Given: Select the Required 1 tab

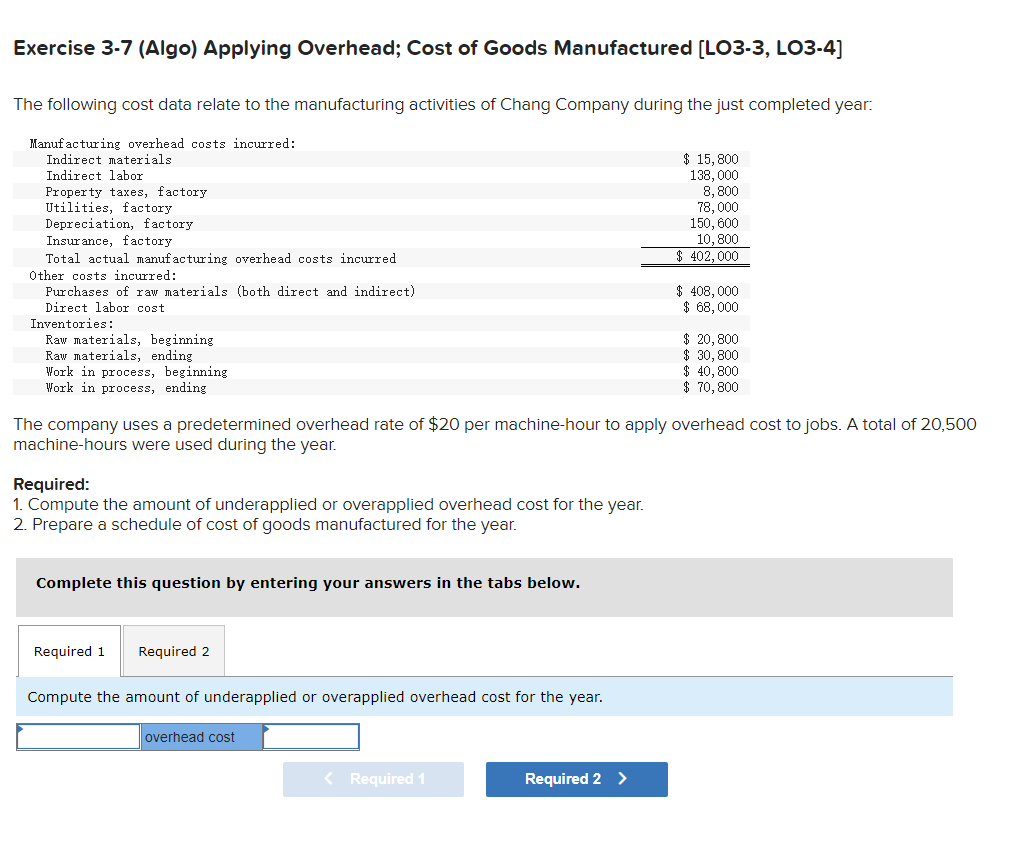Looking at the screenshot, I should tap(68, 651).
